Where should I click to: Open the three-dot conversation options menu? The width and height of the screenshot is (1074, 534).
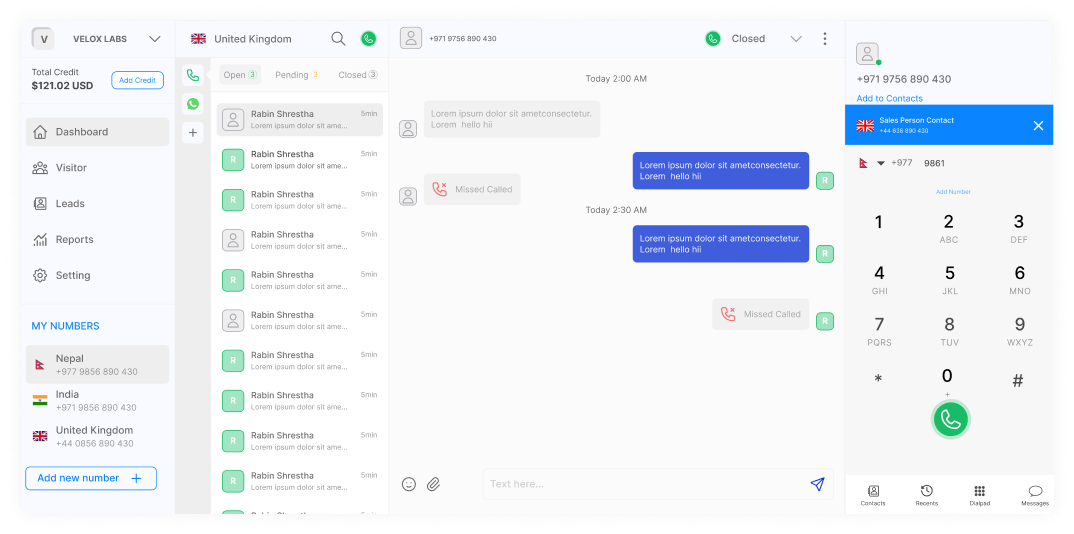825,39
